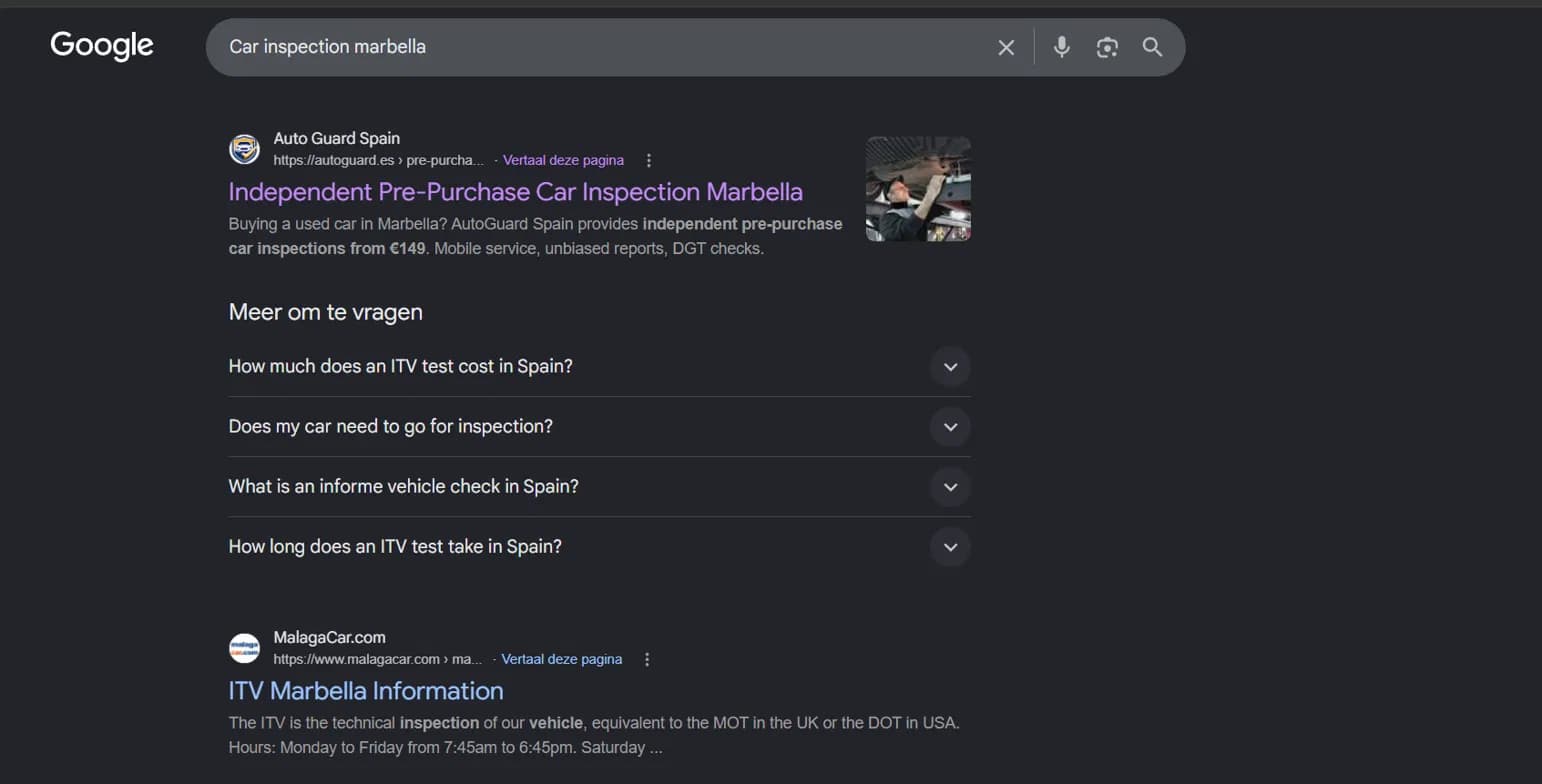Viewport: 1542px width, 784px height.
Task: Click the autoguard.es URL breadcrumb
Action: [378, 160]
